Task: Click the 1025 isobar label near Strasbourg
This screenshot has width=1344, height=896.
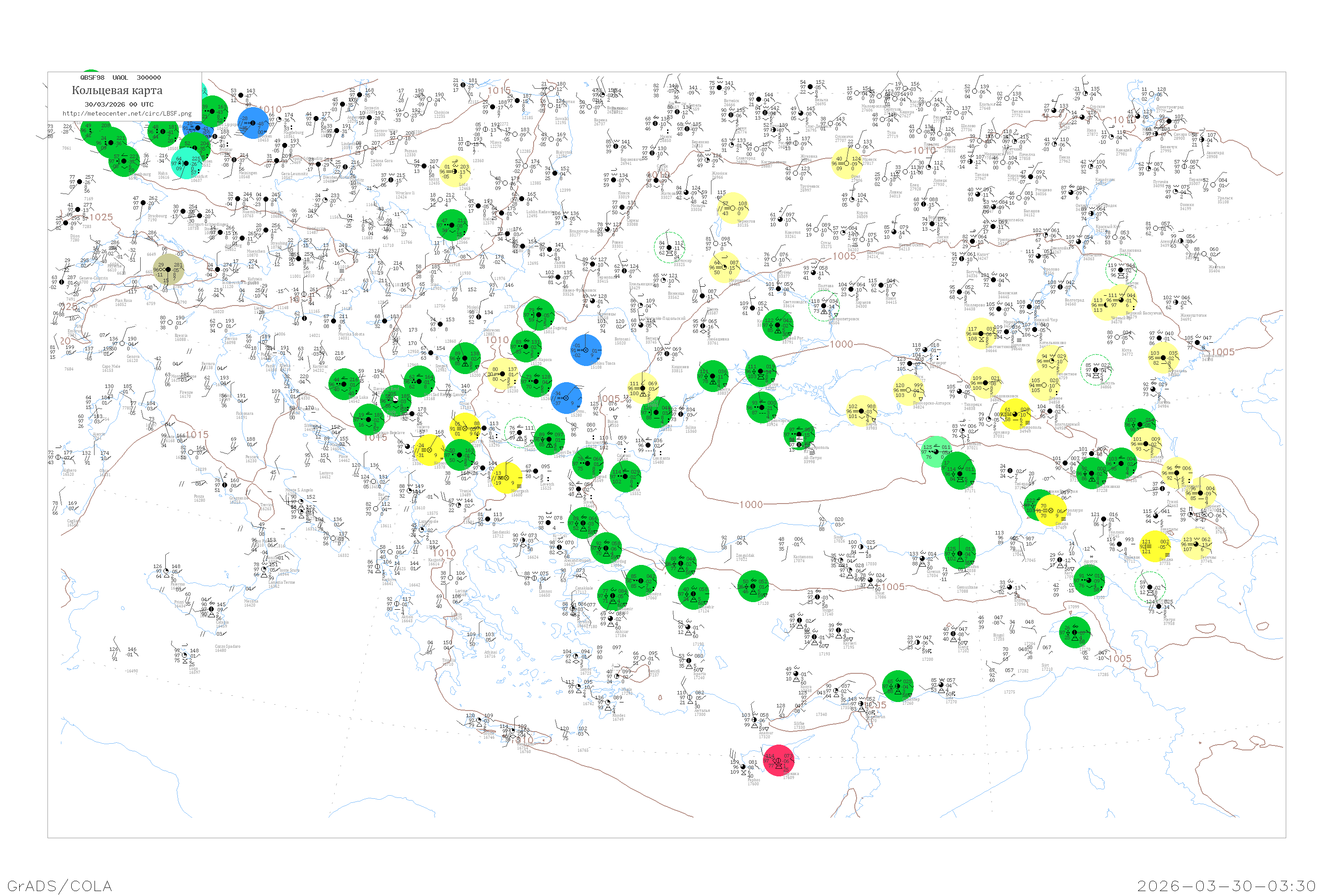Action: 101,217
